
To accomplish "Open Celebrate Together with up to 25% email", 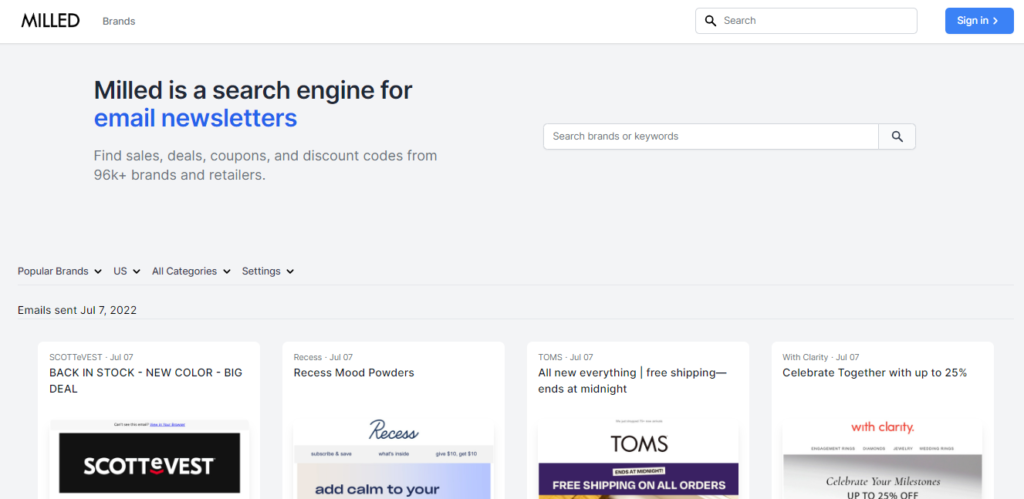I will point(874,373).
